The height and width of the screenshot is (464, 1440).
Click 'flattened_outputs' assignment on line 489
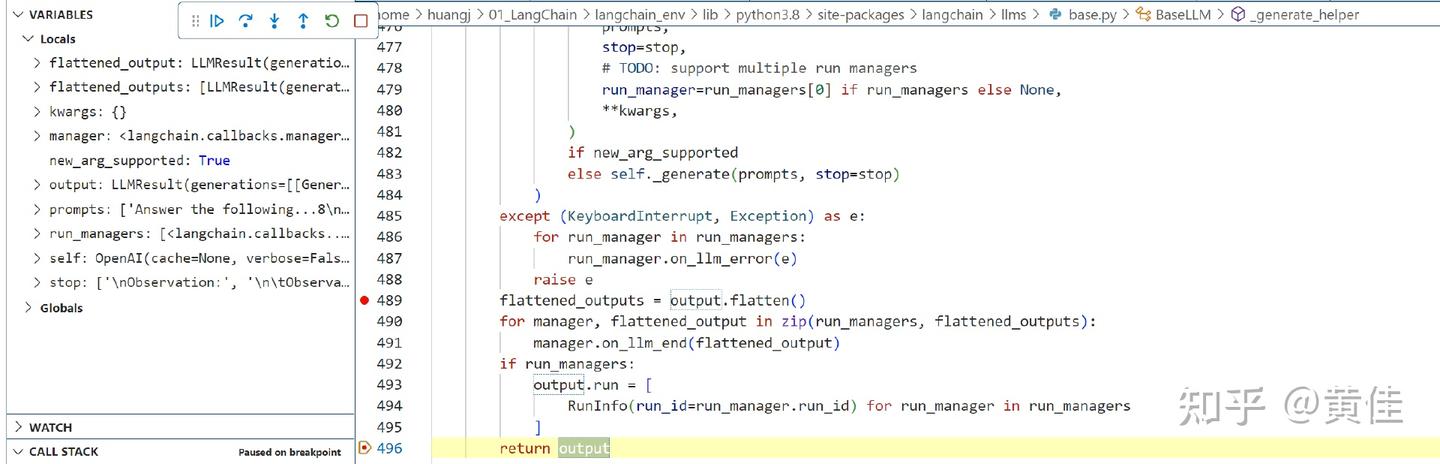572,300
